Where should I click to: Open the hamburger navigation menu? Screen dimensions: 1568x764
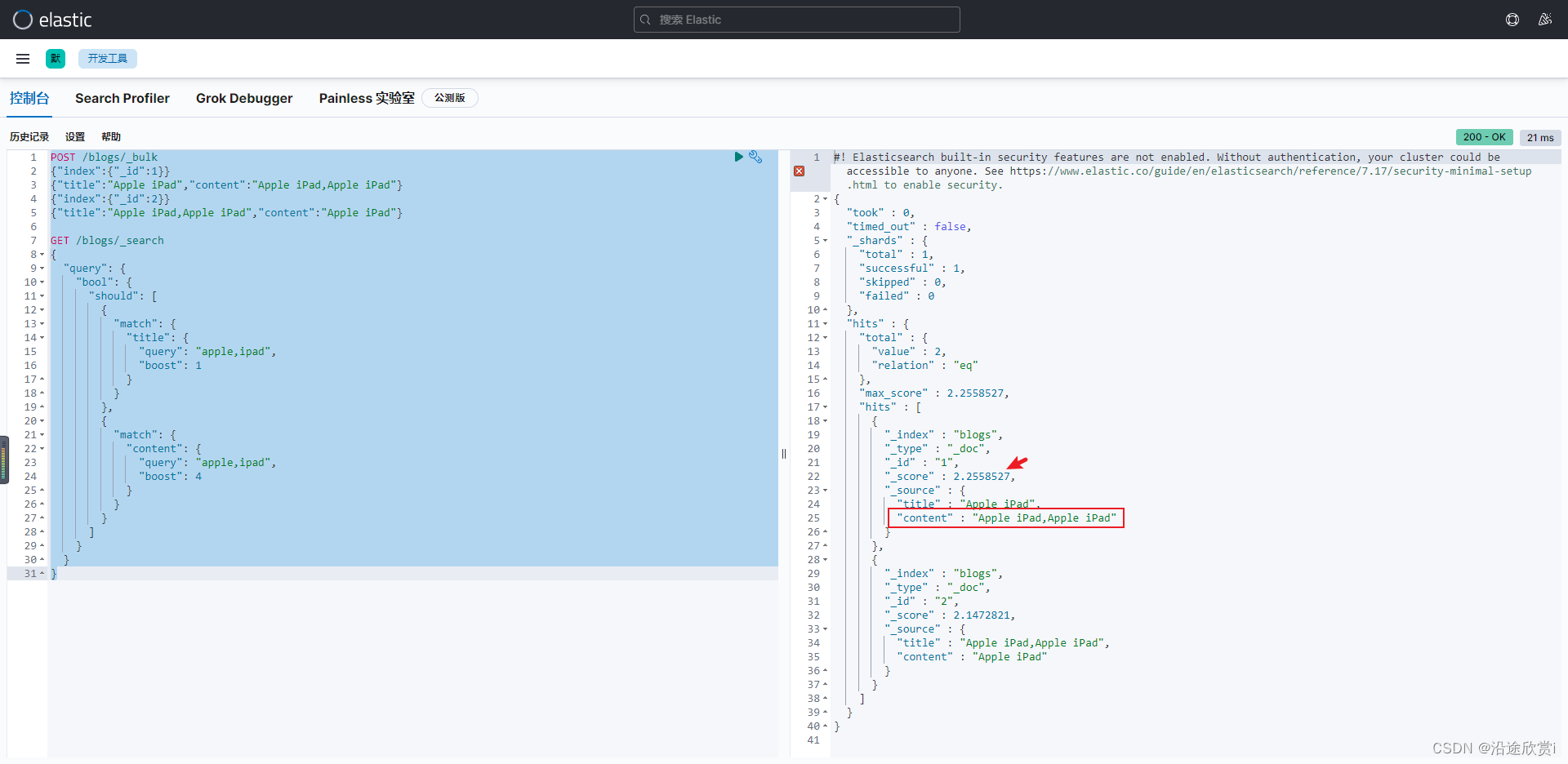pyautogui.click(x=23, y=59)
